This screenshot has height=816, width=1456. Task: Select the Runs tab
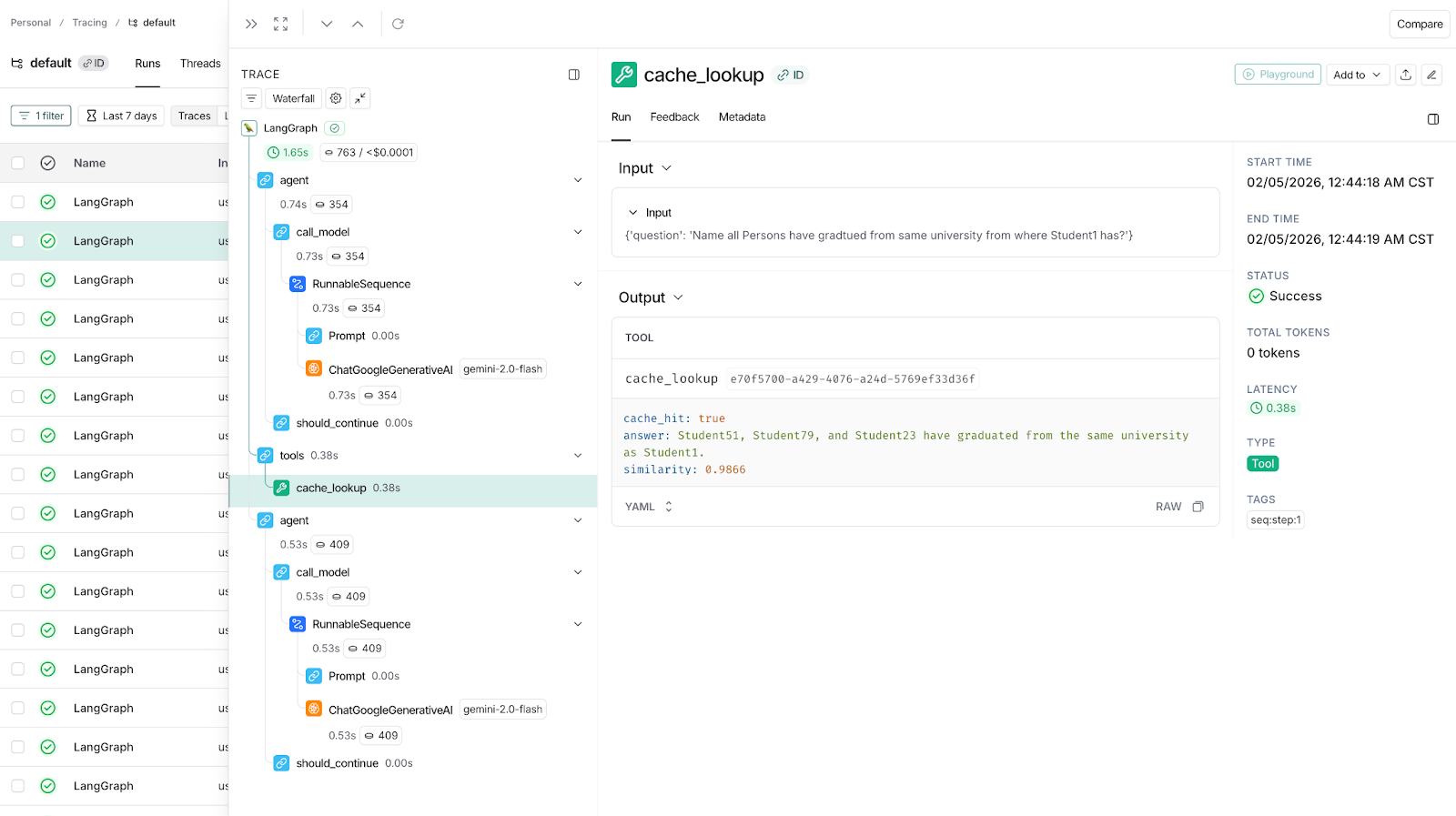tap(147, 64)
